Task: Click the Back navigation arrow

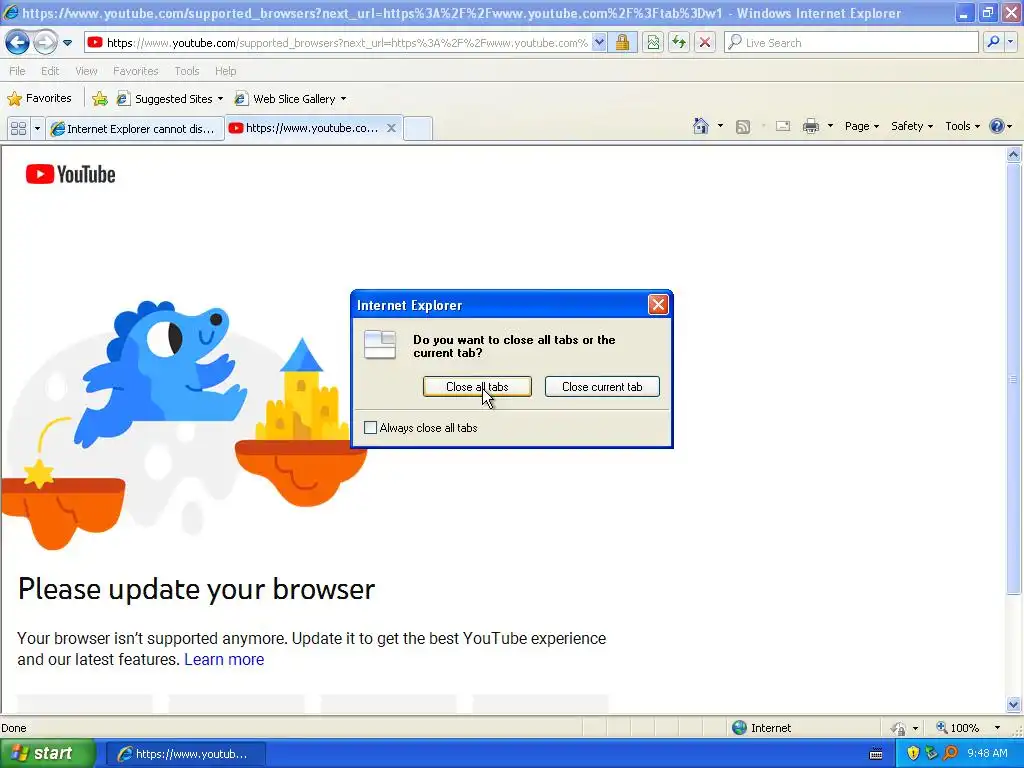Action: 18,43
